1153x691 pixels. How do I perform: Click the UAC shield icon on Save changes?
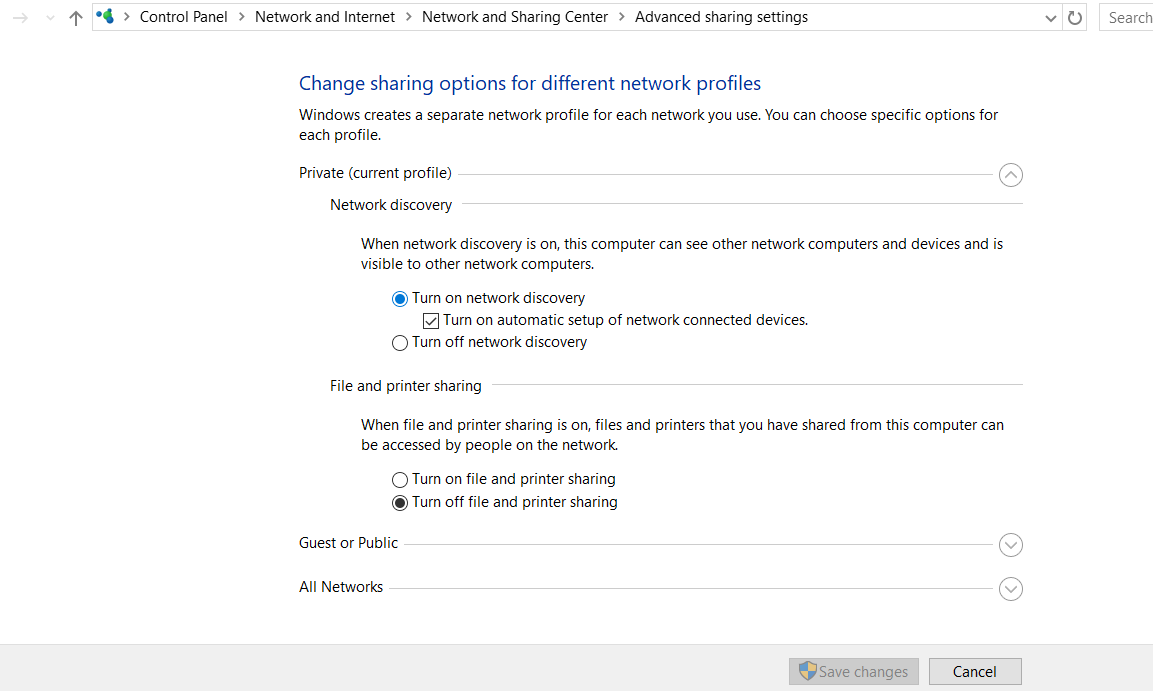809,671
